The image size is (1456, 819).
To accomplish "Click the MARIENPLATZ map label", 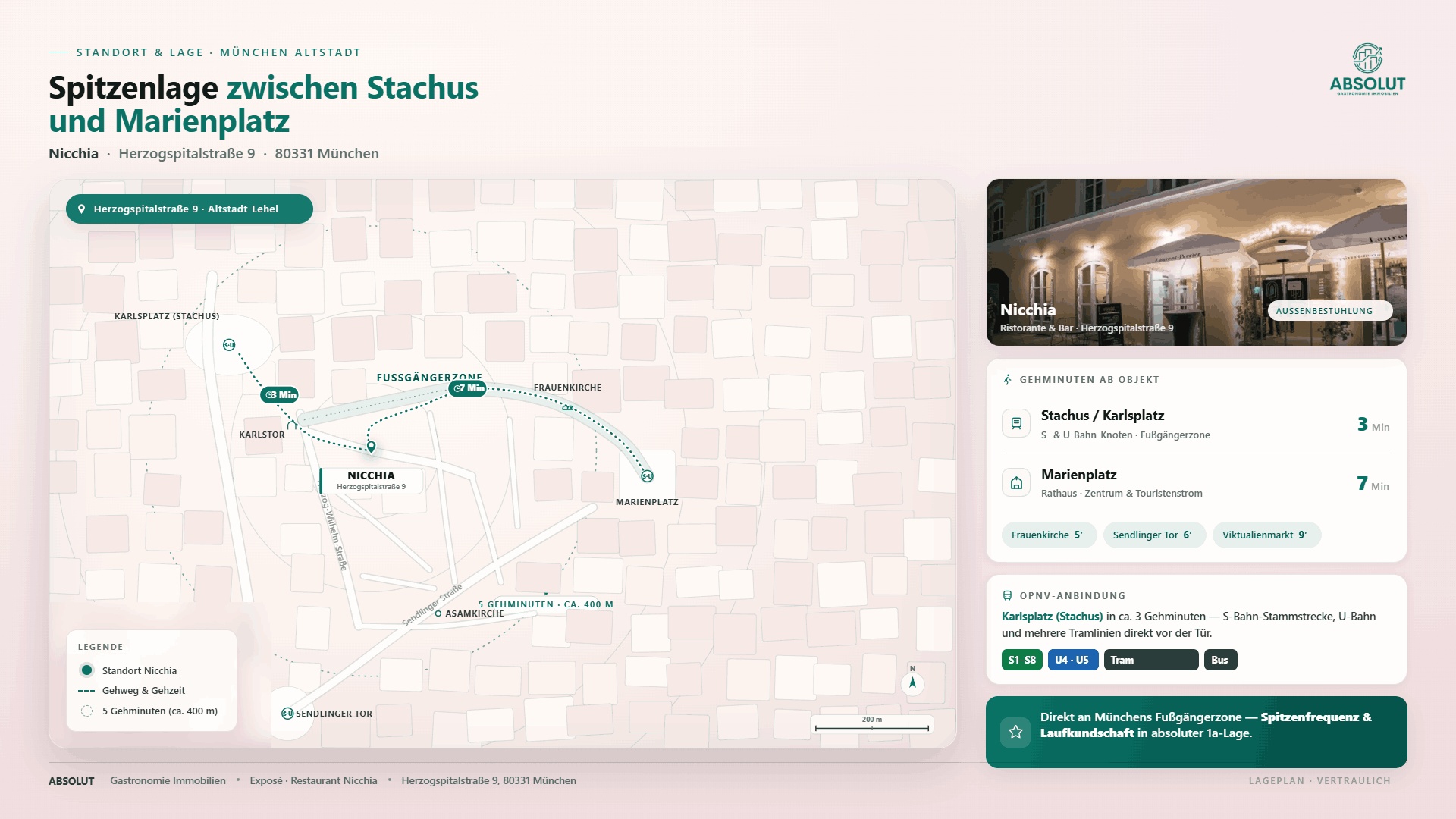I will tap(647, 502).
